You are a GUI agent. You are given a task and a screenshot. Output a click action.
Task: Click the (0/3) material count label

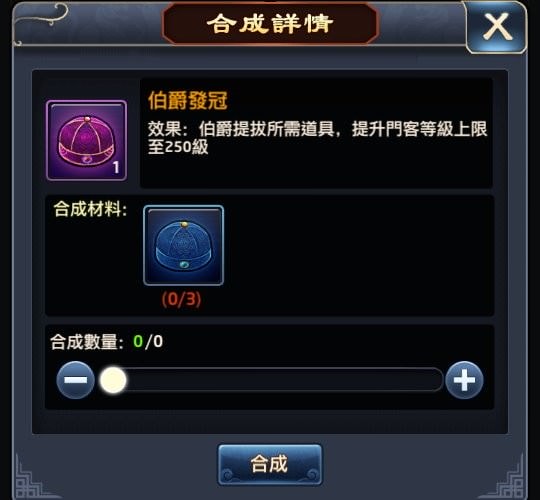pos(181,299)
